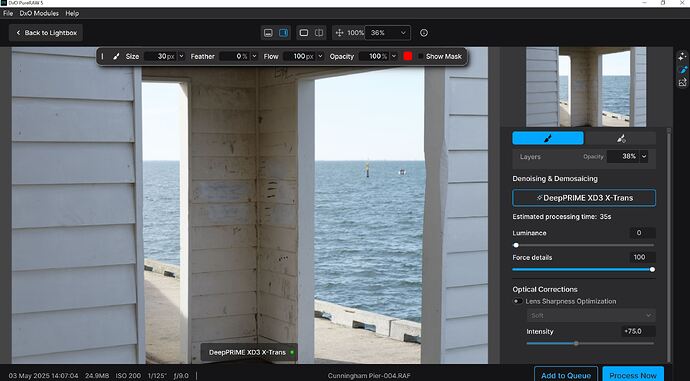Toggle filmstrip display icon

point(268,33)
